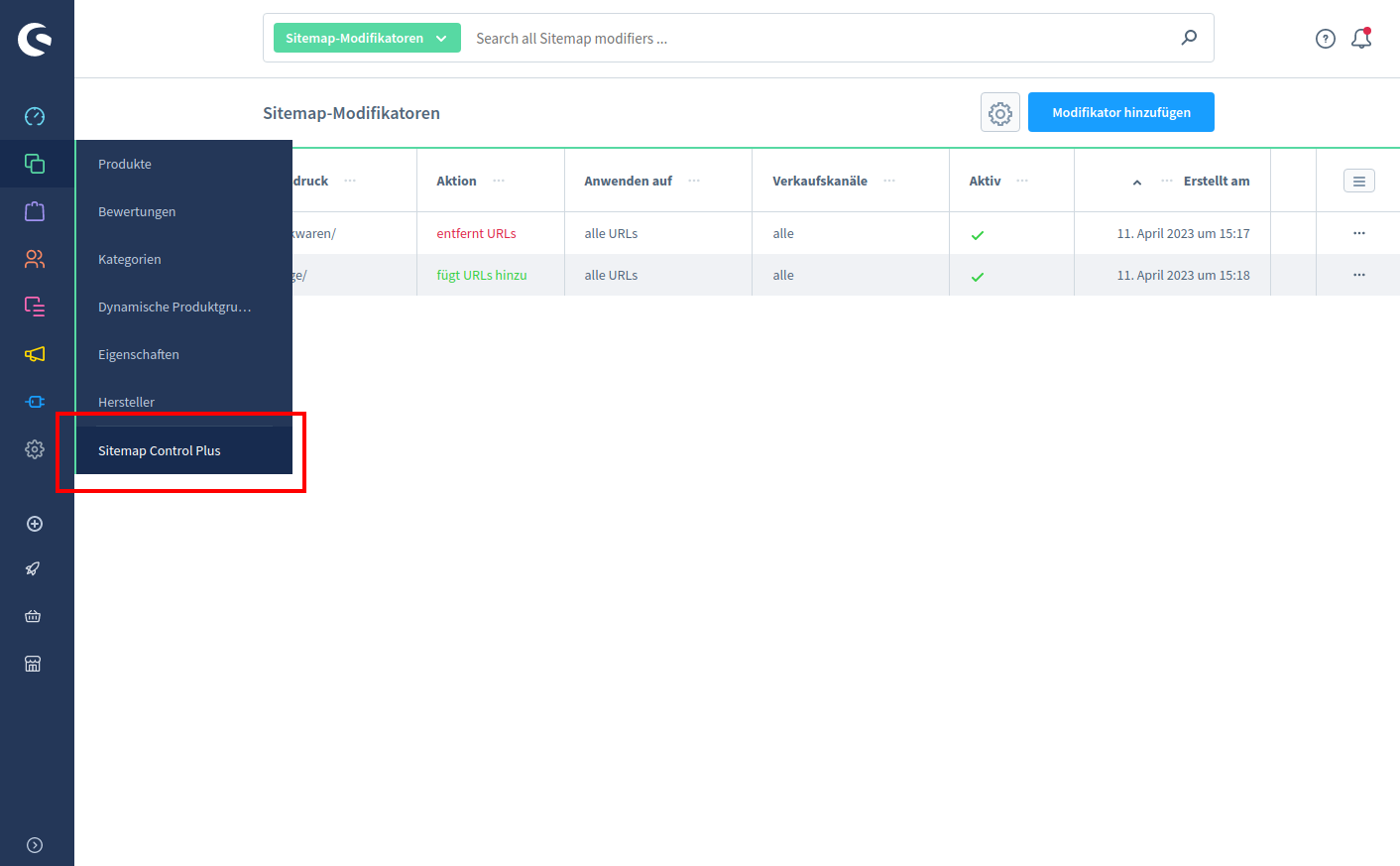
Task: Open the Orders bag icon
Action: click(x=35, y=211)
